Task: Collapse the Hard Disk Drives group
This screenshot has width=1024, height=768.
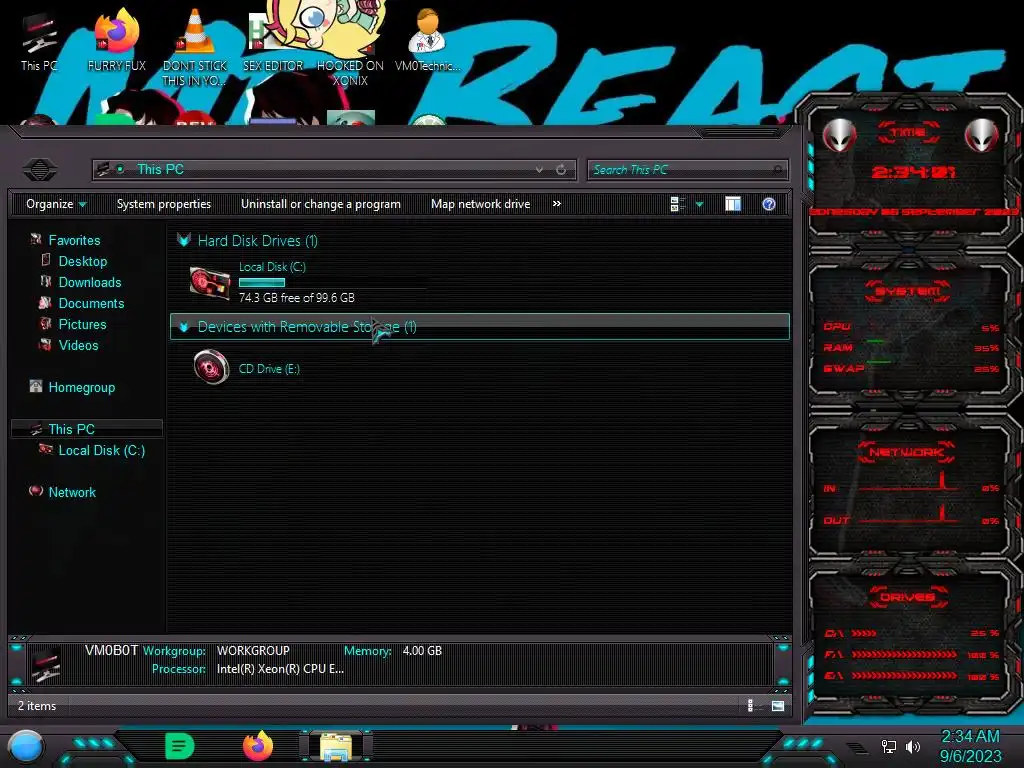Action: 184,240
